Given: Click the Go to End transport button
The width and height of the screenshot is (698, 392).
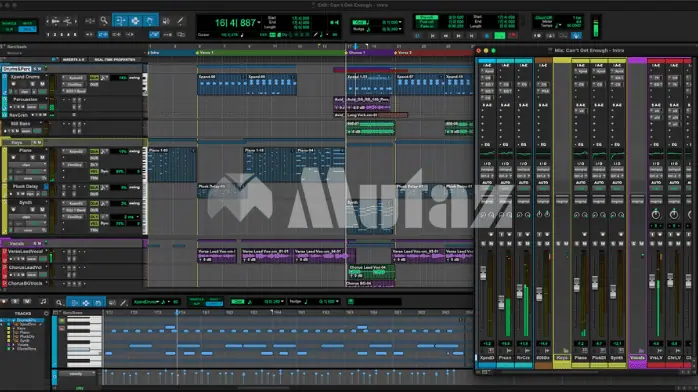Looking at the screenshot, I should pyautogui.click(x=472, y=36).
